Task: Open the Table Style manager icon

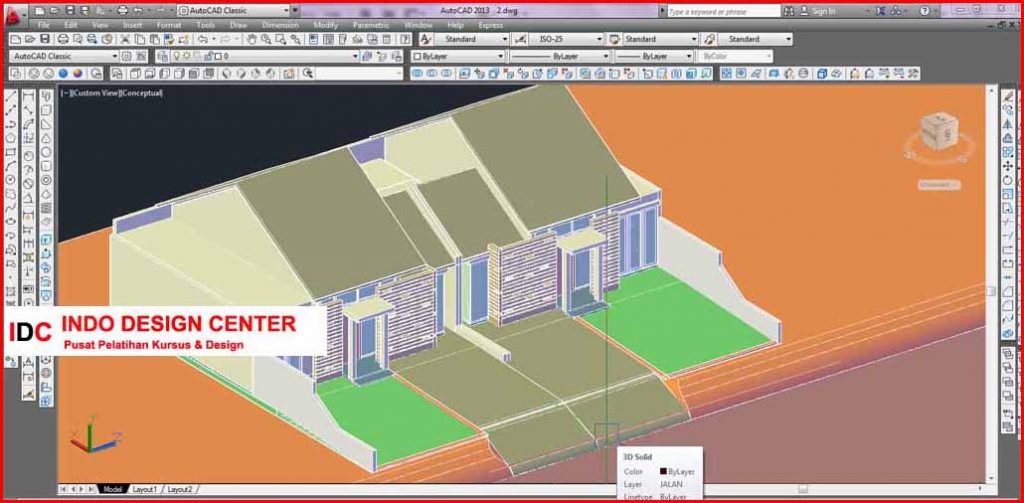Action: (614, 39)
